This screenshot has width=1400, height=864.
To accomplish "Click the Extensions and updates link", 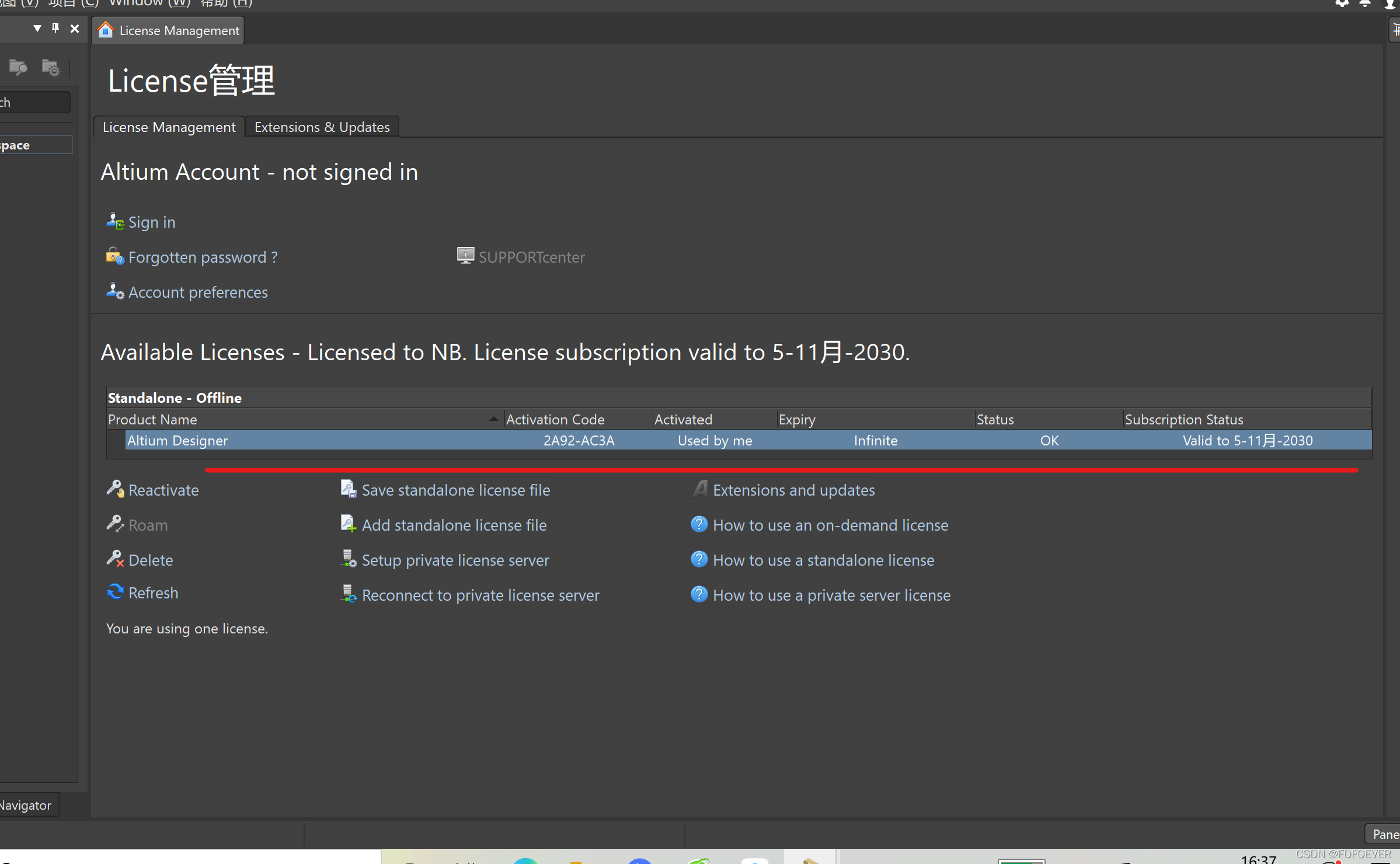I will pyautogui.click(x=794, y=490).
